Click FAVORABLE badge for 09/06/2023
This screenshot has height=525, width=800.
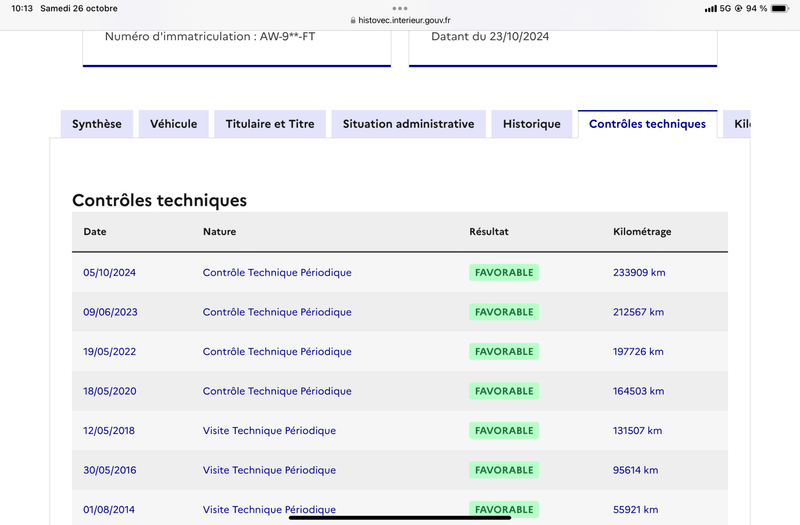coord(504,312)
